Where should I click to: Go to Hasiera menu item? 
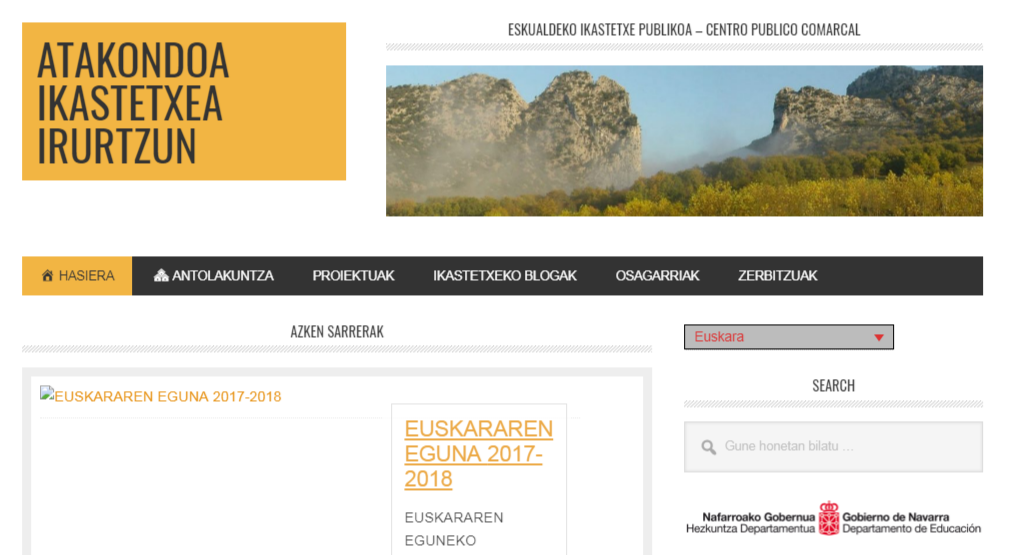click(77, 276)
